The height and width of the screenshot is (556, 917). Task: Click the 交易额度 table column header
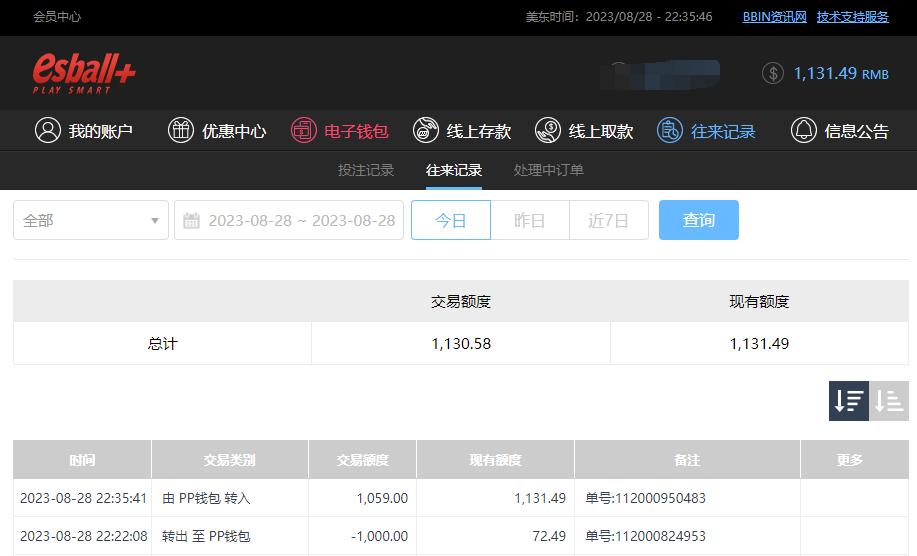tap(363, 460)
